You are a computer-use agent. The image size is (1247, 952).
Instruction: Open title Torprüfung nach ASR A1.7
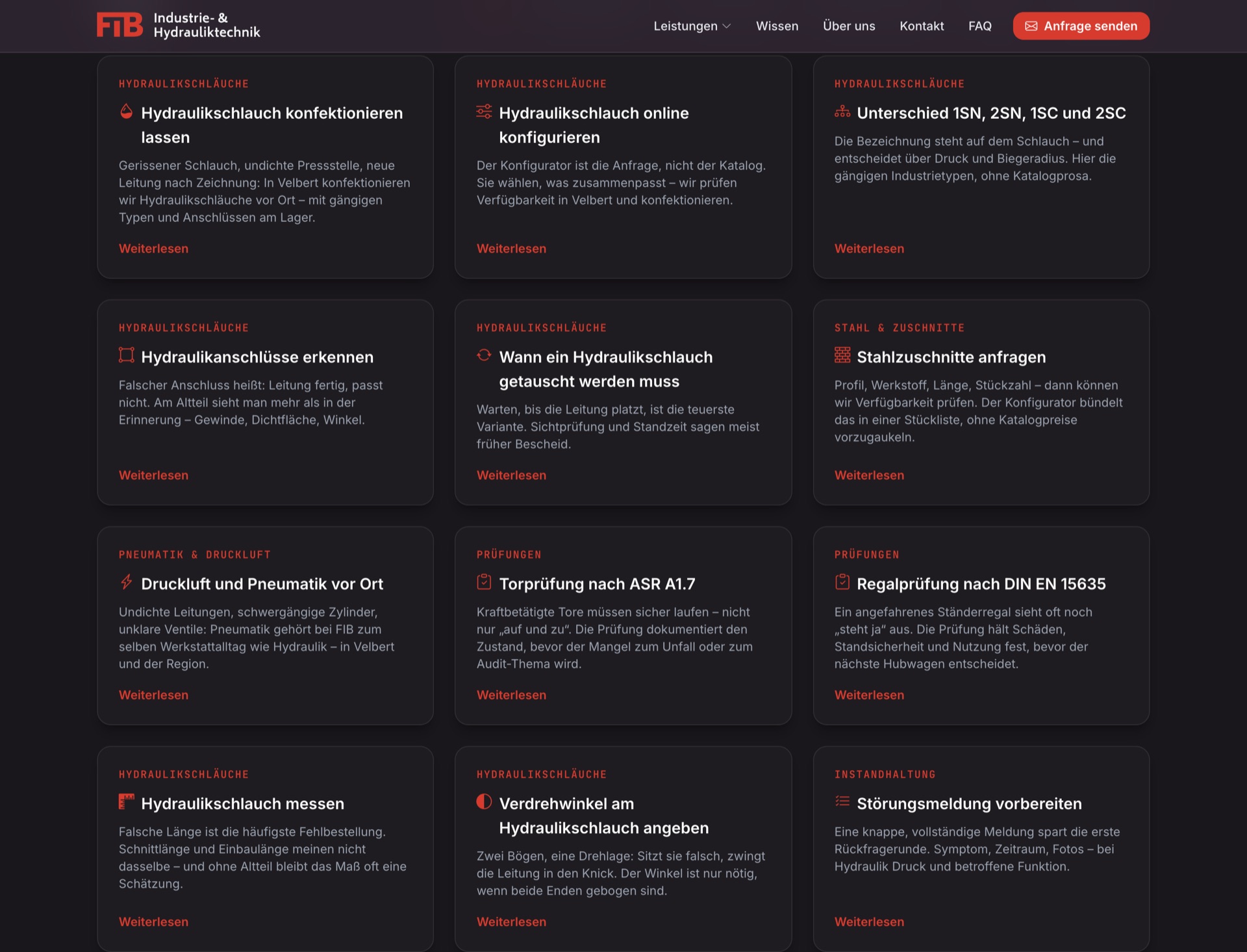pos(597,584)
